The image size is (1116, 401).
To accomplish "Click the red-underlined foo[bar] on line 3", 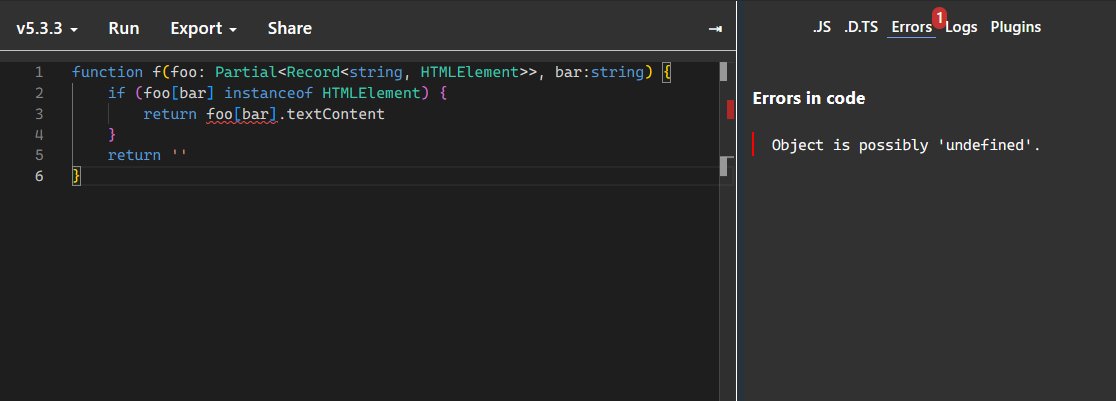I will click(x=240, y=115).
